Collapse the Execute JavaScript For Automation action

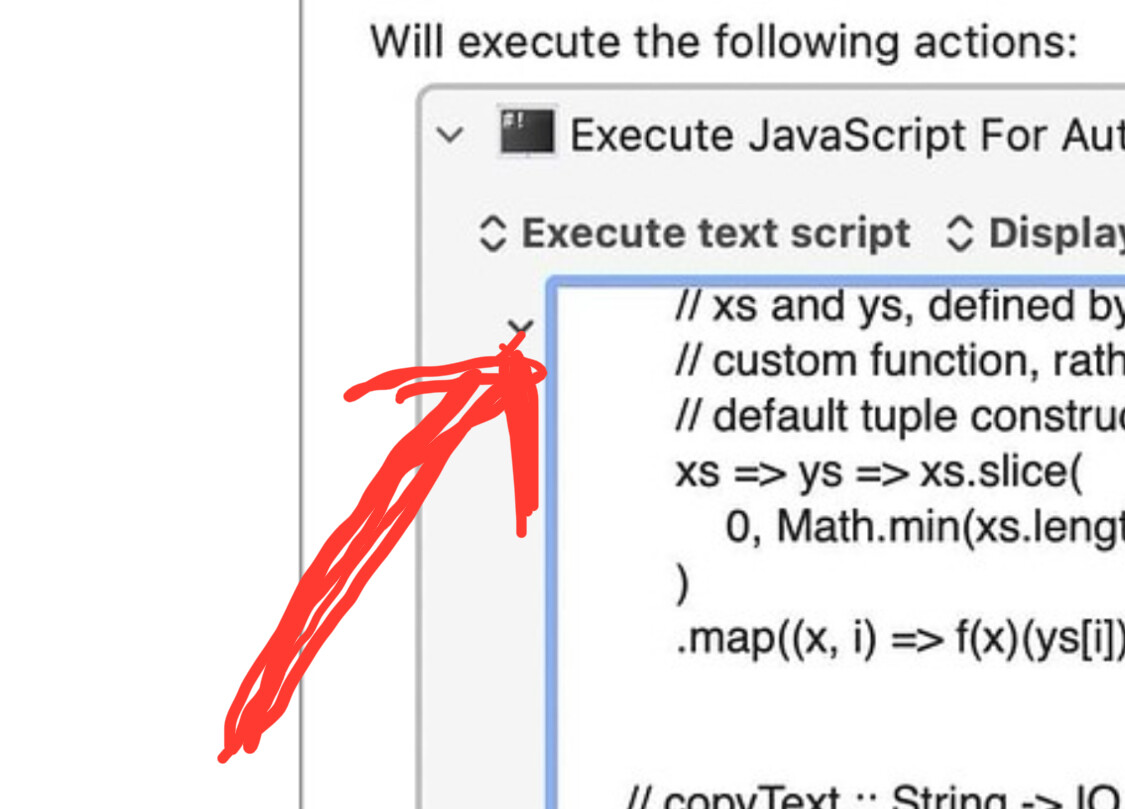[452, 135]
